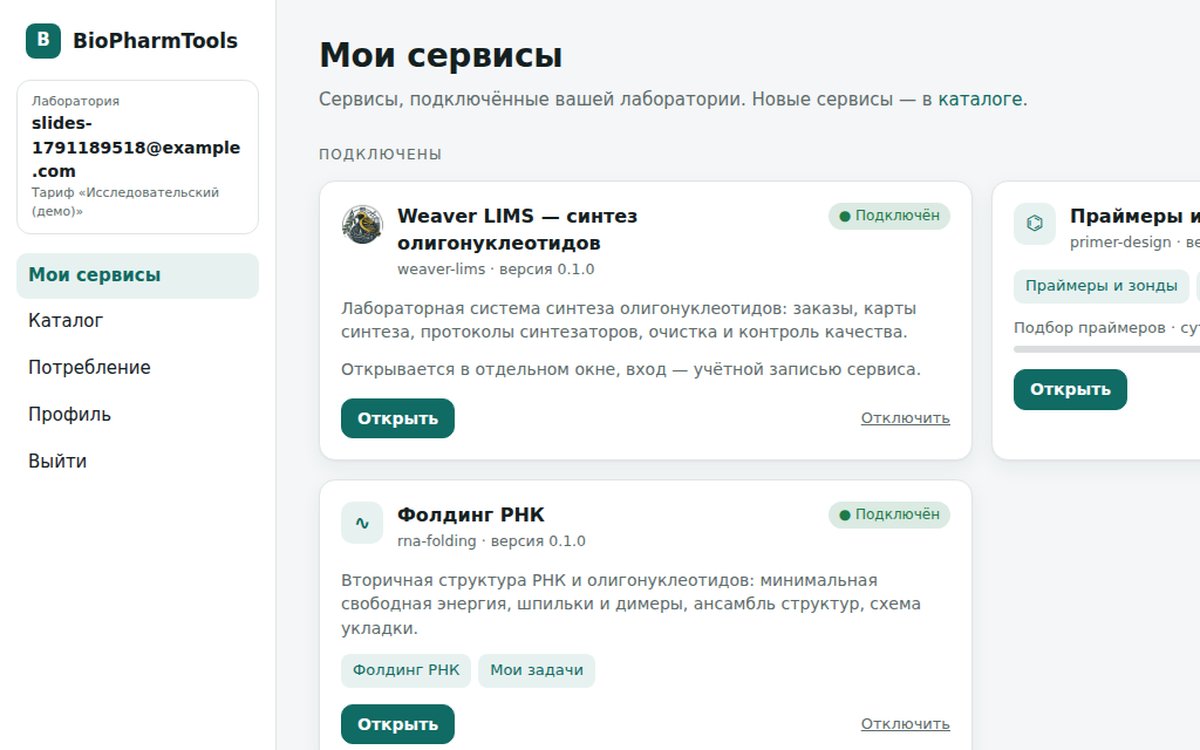Click the RNA folding wave icon
This screenshot has height=750, width=1200.
click(362, 522)
